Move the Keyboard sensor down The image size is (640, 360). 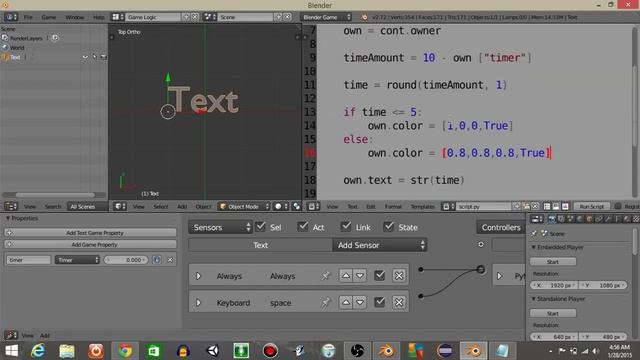pyautogui.click(x=360, y=302)
